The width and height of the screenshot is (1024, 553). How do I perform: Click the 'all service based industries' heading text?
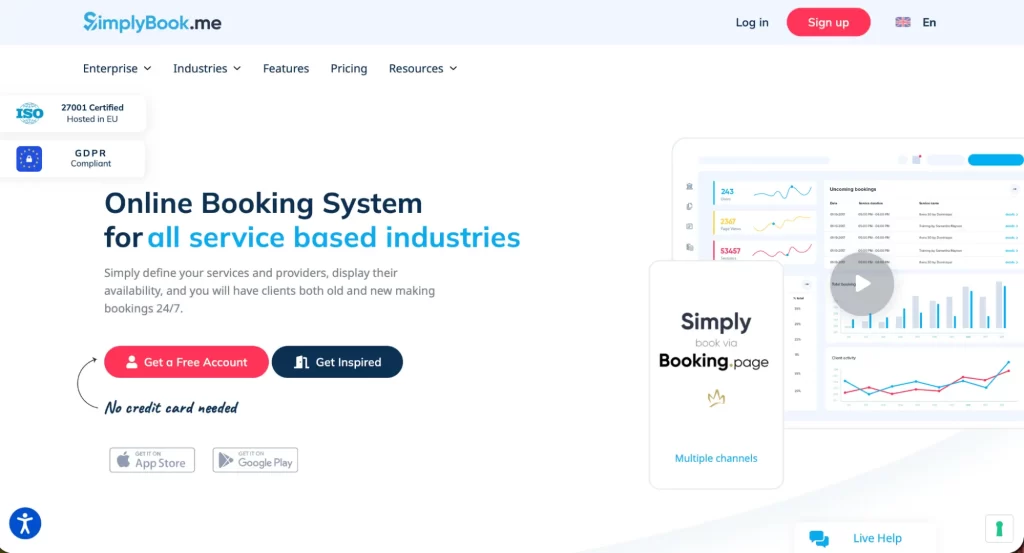(334, 237)
